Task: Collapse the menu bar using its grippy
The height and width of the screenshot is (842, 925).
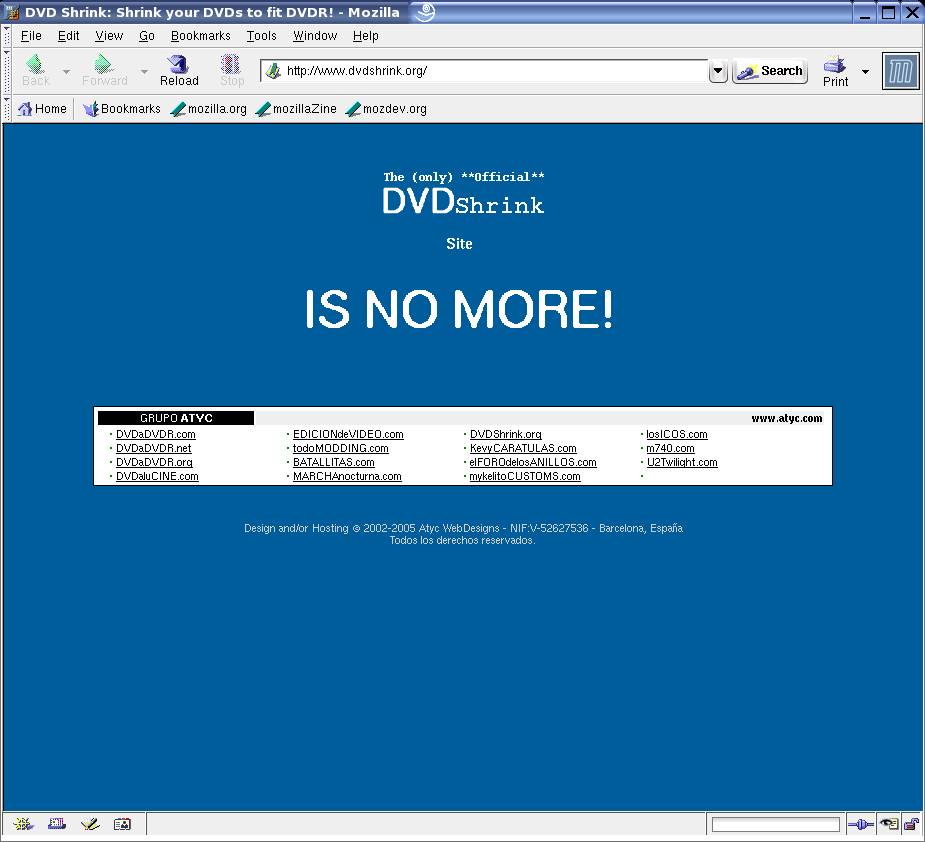Action: 7,36
